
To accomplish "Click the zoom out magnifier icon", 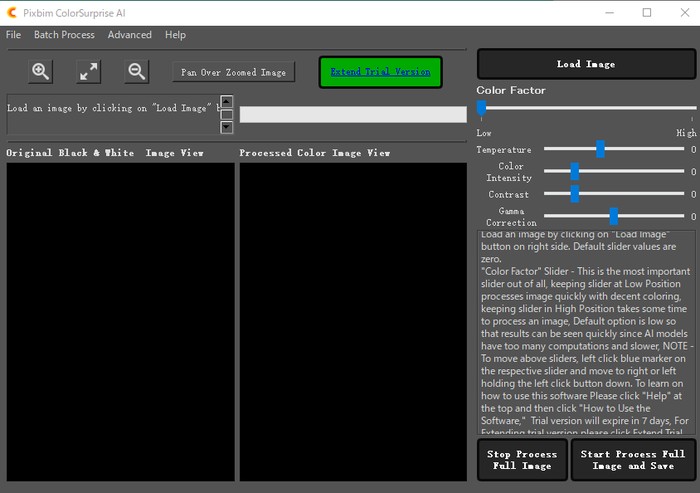I will pos(137,71).
